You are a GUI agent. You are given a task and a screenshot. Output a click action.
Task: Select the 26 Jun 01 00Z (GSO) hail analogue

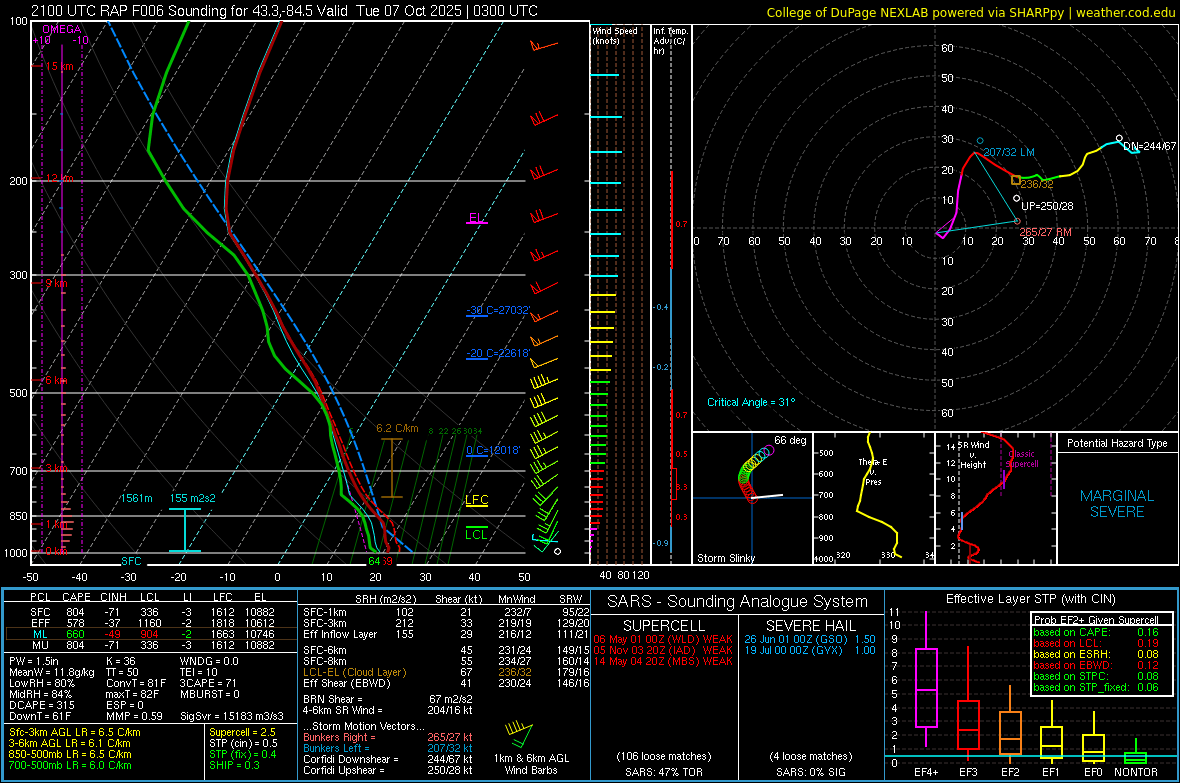tap(810, 639)
